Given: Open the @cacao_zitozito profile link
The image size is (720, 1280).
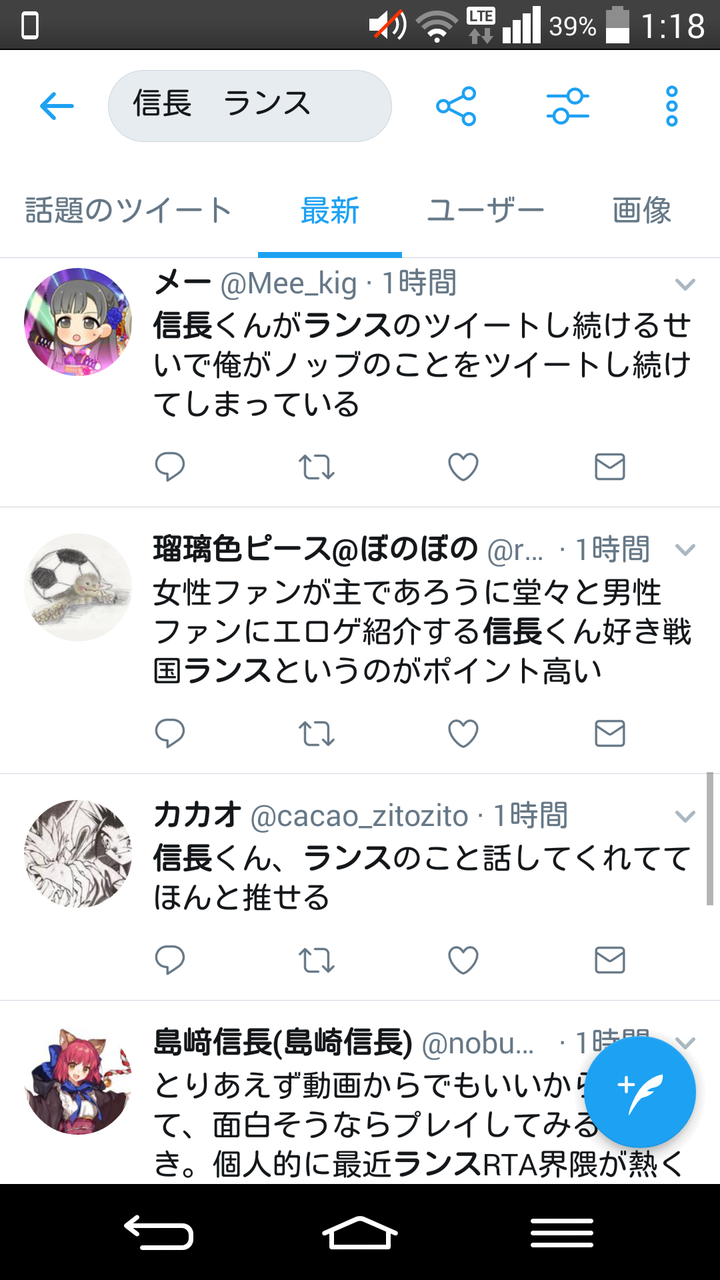Looking at the screenshot, I should tap(358, 816).
